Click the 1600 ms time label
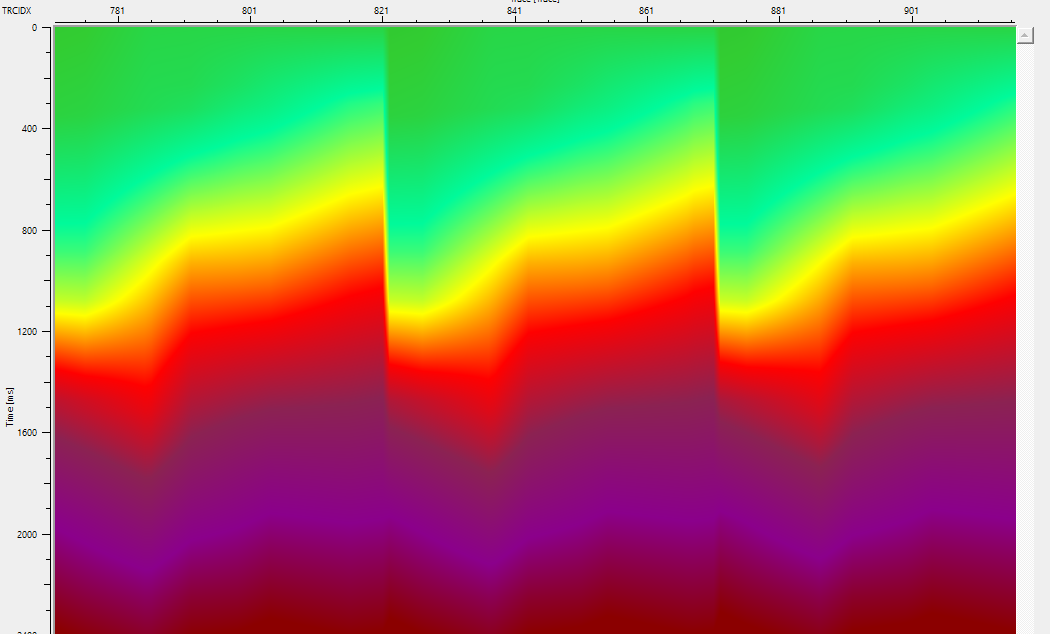1050x634 pixels. point(28,432)
